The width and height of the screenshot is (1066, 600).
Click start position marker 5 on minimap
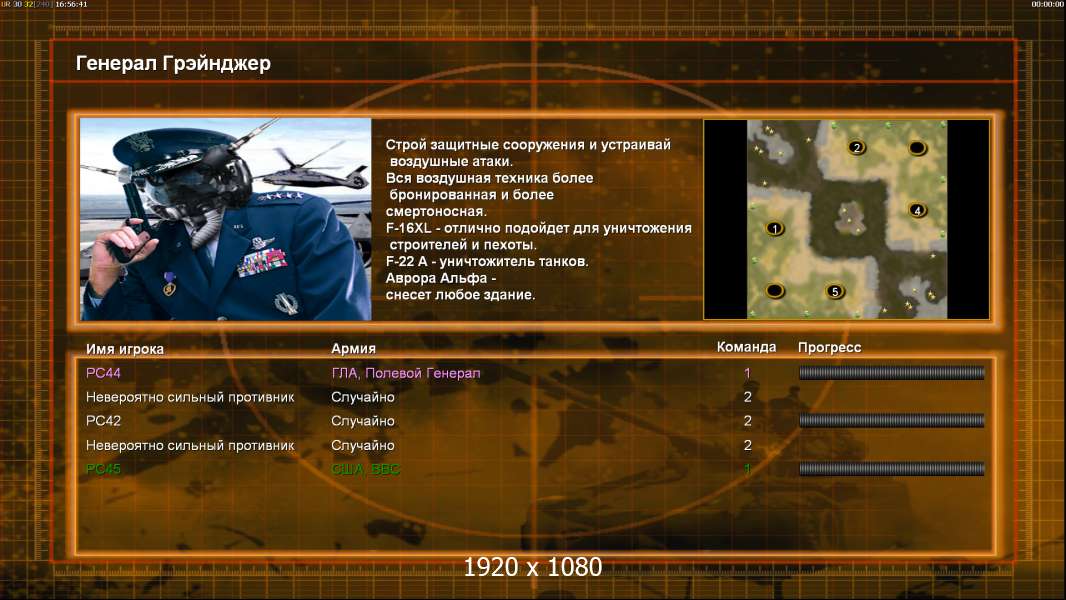[835, 292]
